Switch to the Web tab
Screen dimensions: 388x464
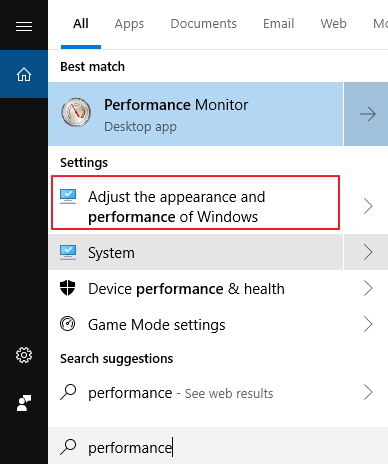click(333, 24)
